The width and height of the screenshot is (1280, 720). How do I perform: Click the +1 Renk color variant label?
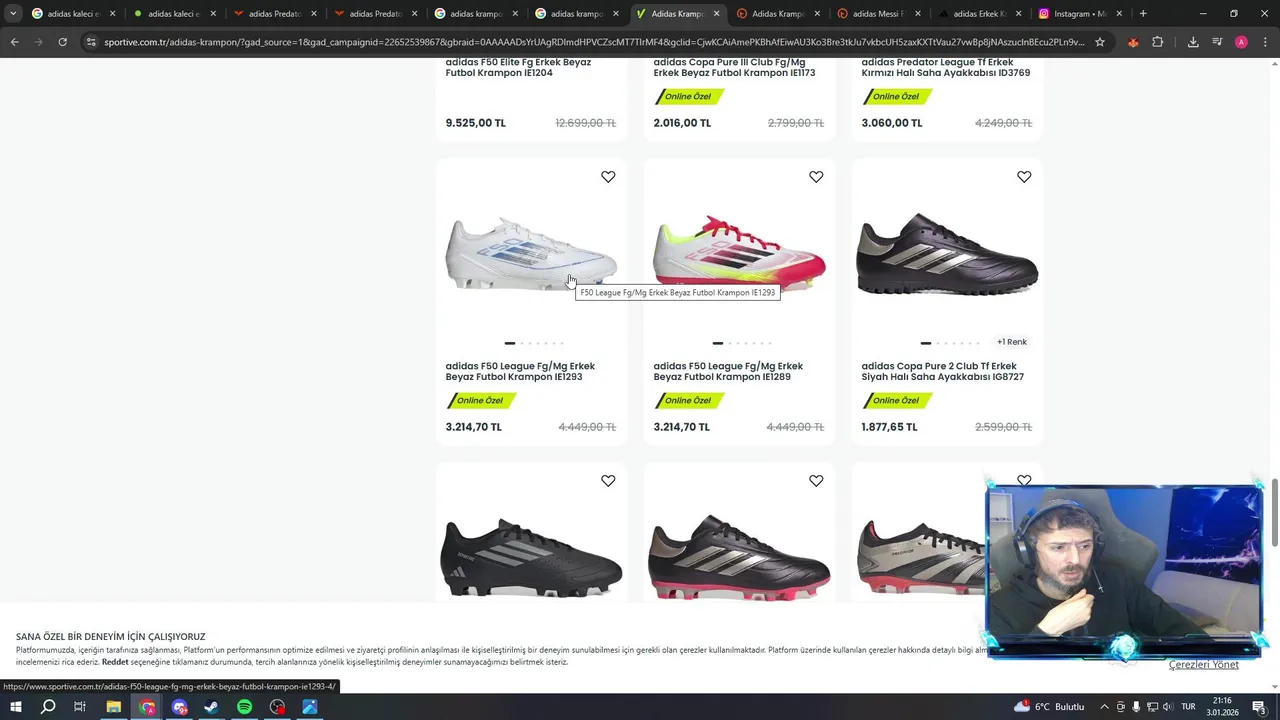[x=1012, y=342]
